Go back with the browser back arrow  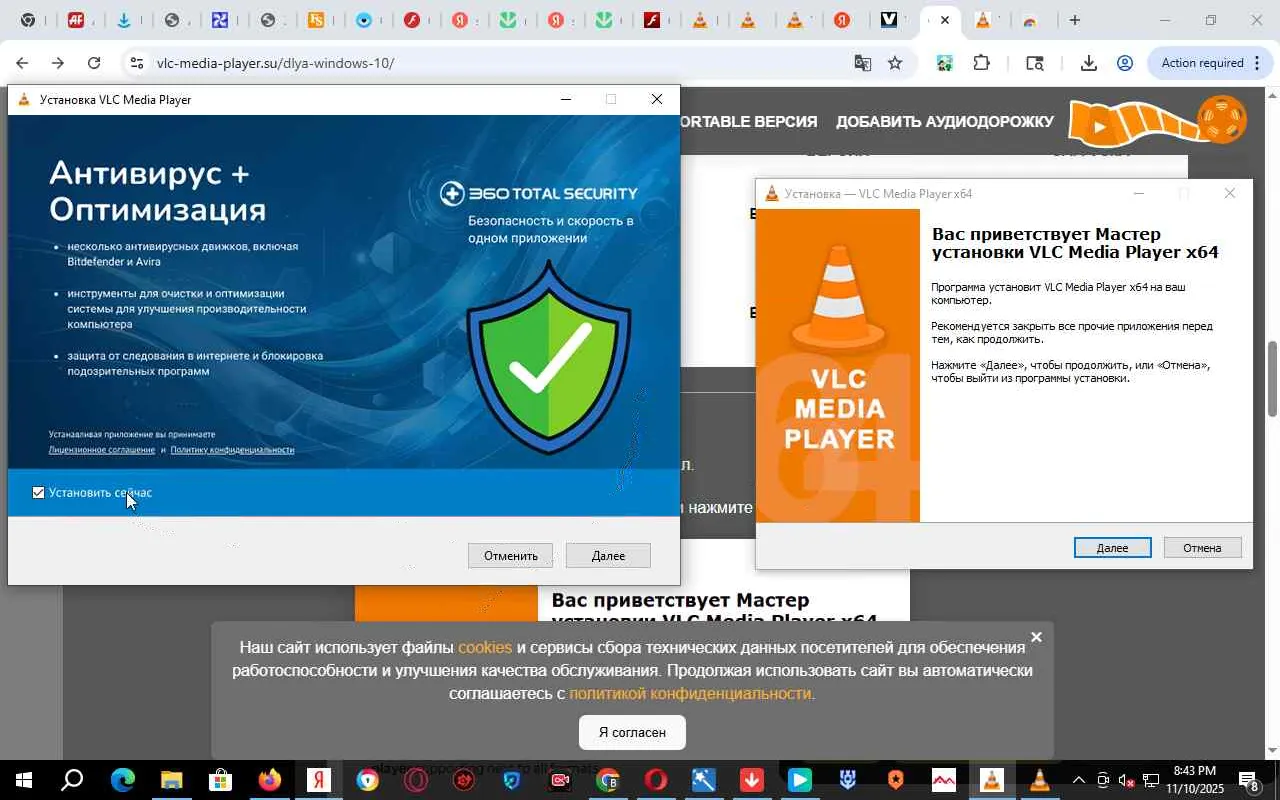[21, 63]
